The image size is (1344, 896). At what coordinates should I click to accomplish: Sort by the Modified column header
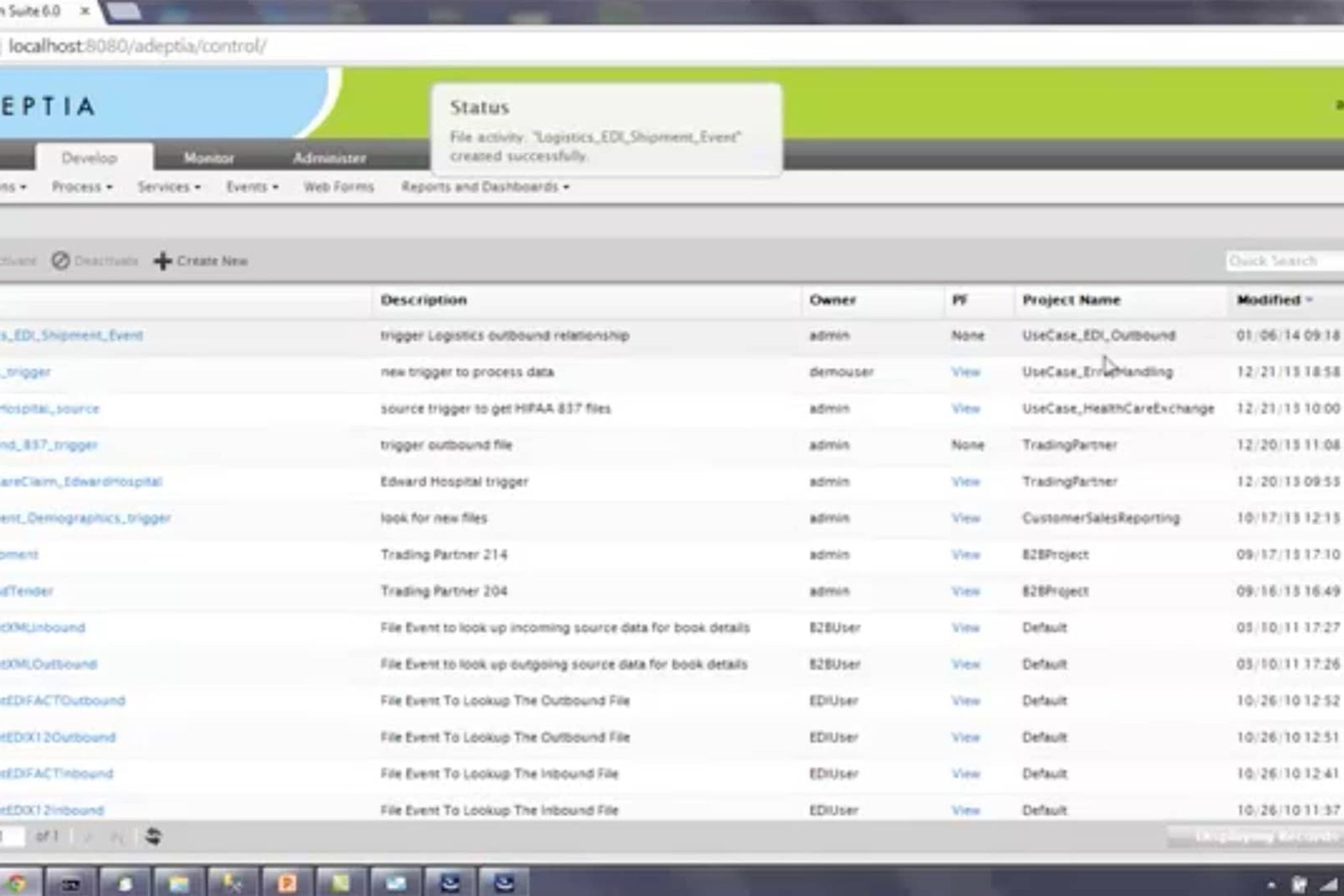[1269, 300]
